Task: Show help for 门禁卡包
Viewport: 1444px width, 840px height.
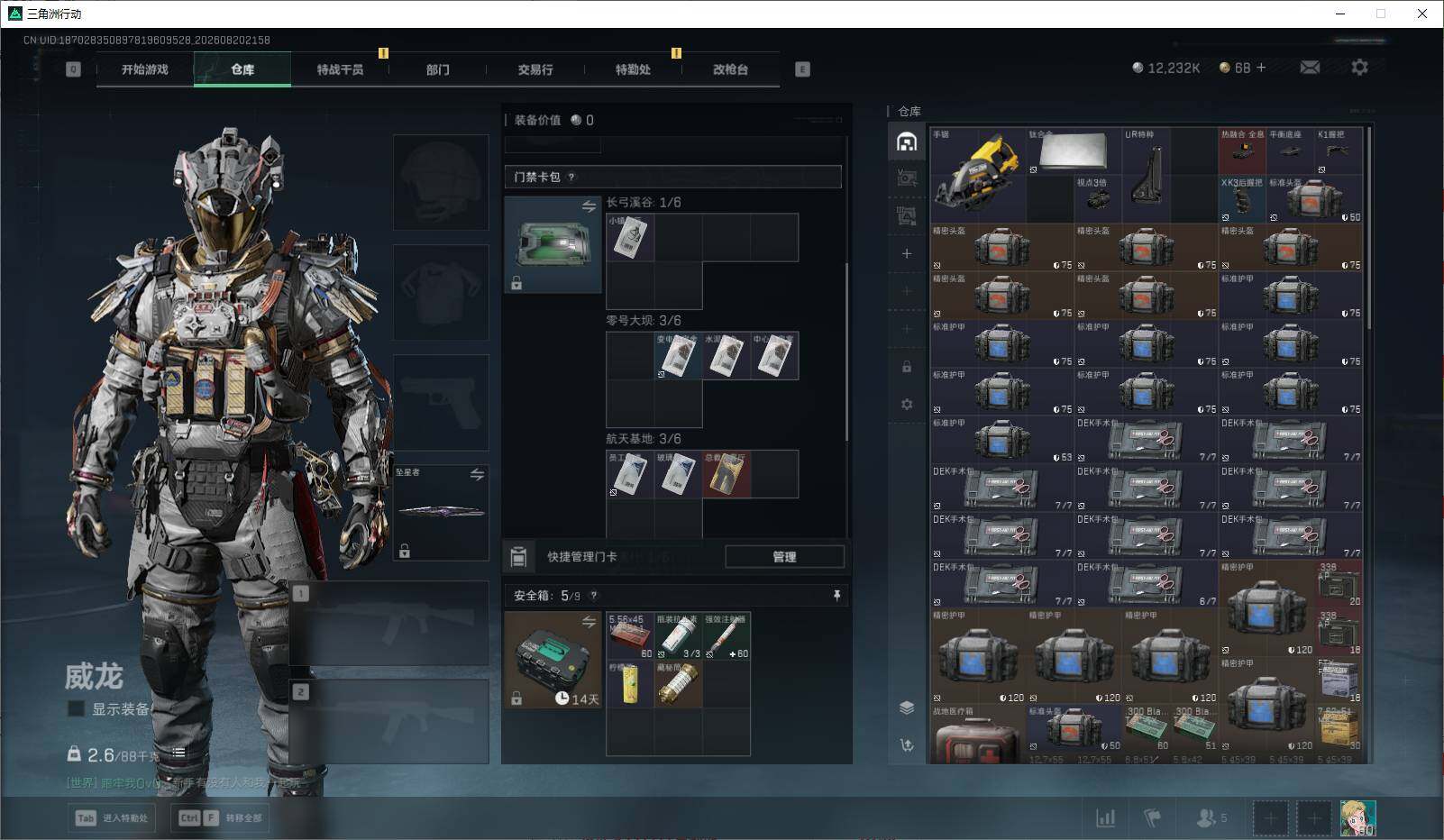Action: click(x=571, y=178)
